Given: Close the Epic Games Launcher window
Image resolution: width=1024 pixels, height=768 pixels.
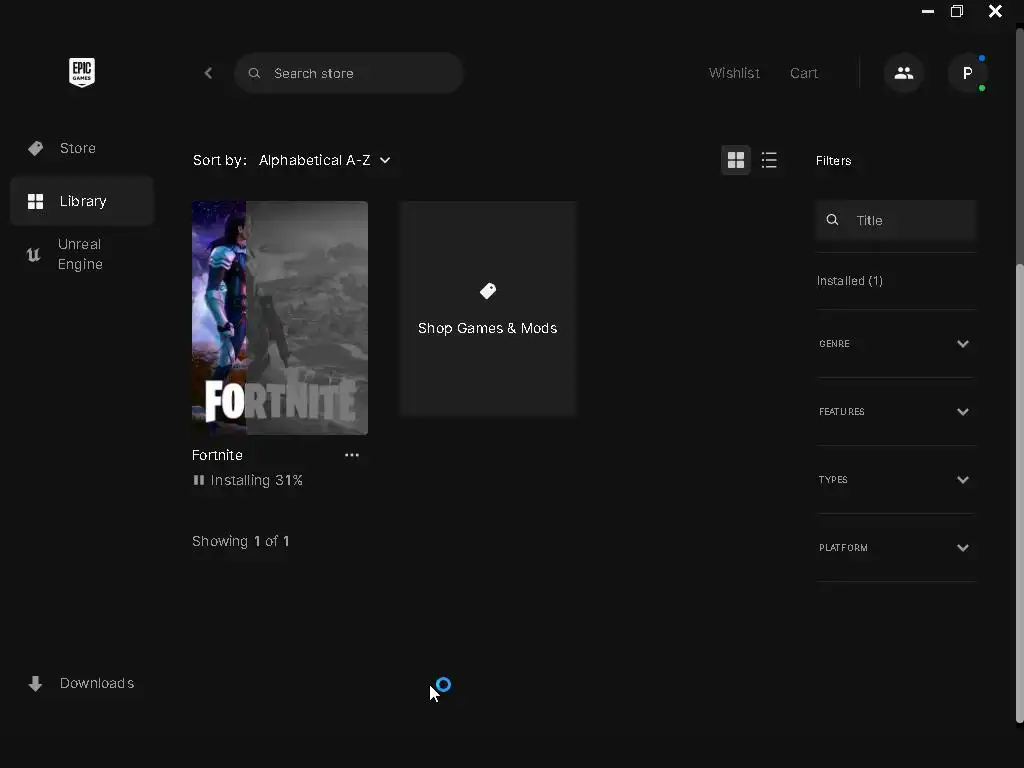Looking at the screenshot, I should click(x=995, y=11).
